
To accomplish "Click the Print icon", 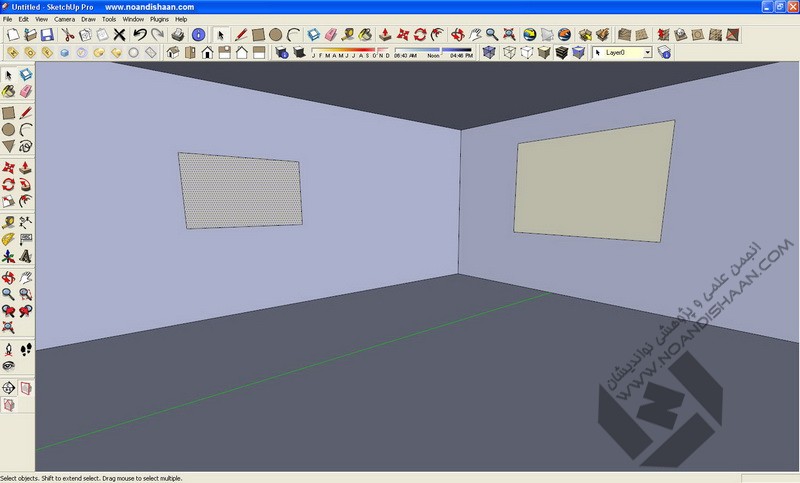I will pos(177,35).
